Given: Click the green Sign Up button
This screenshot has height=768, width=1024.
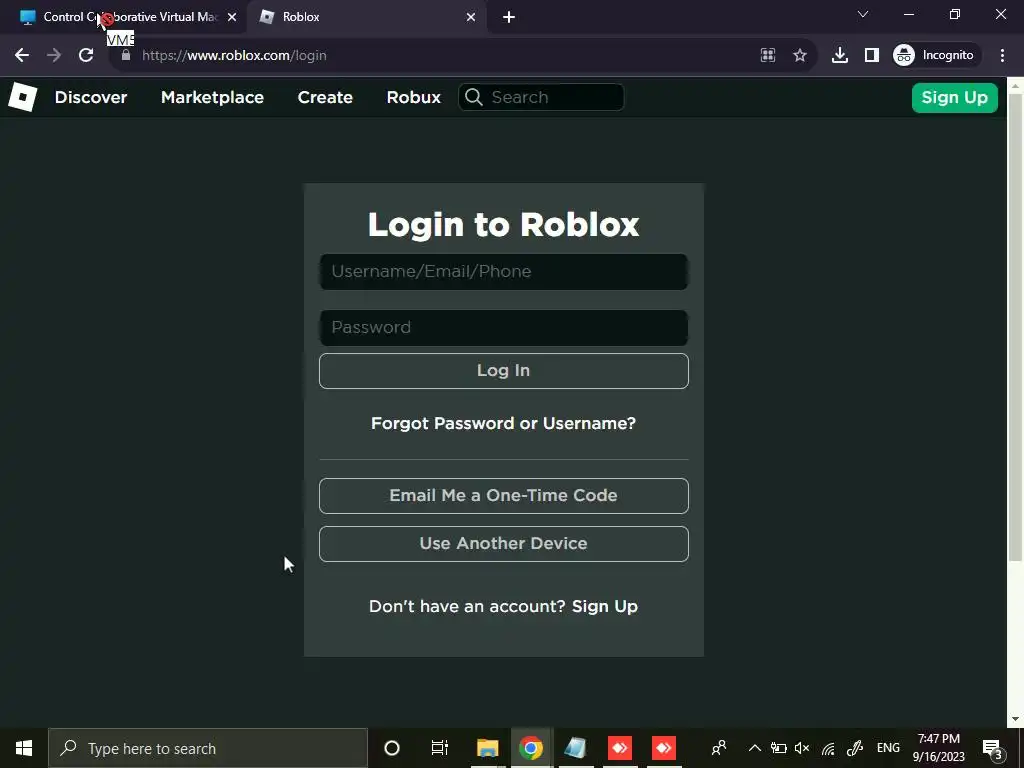Looking at the screenshot, I should point(955,98).
